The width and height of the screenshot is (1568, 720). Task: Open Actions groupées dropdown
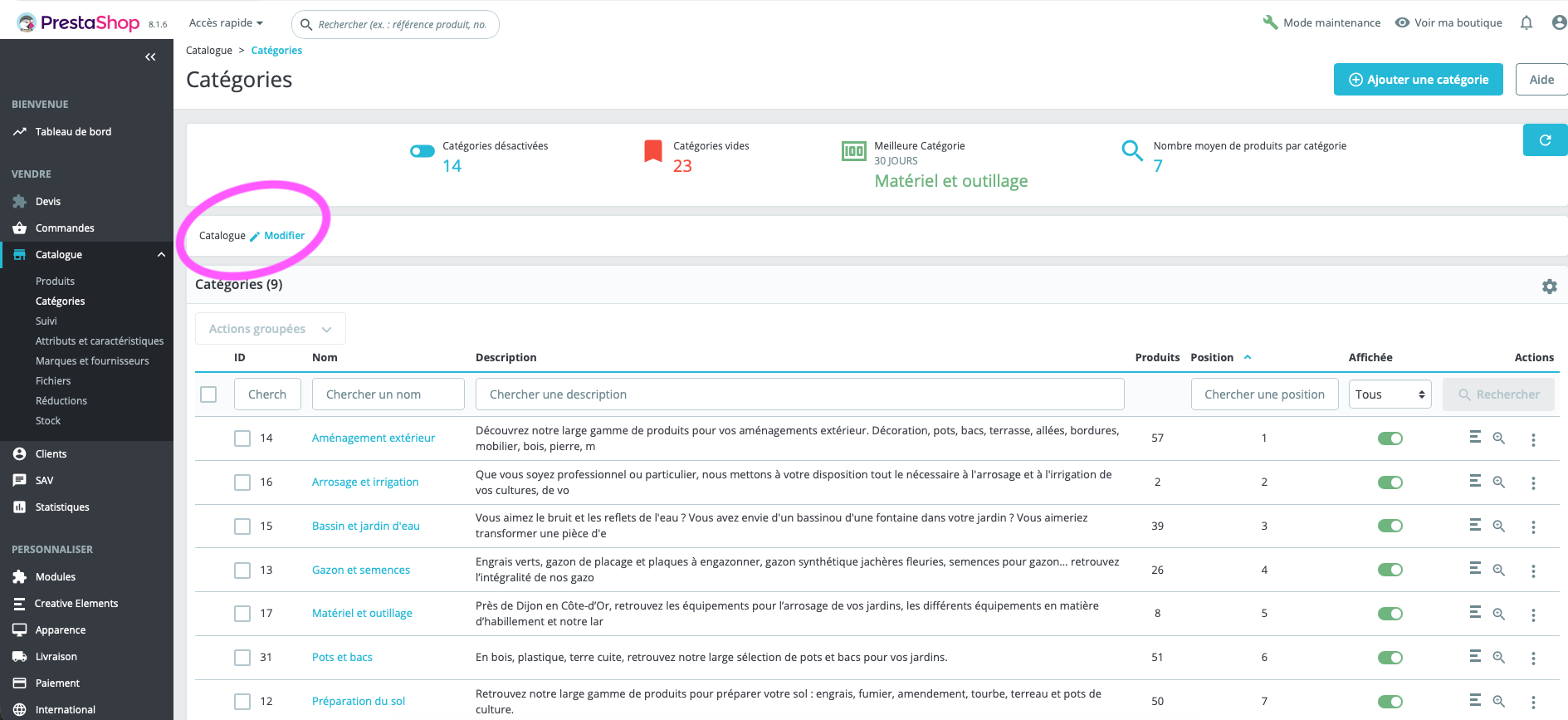[x=271, y=329]
